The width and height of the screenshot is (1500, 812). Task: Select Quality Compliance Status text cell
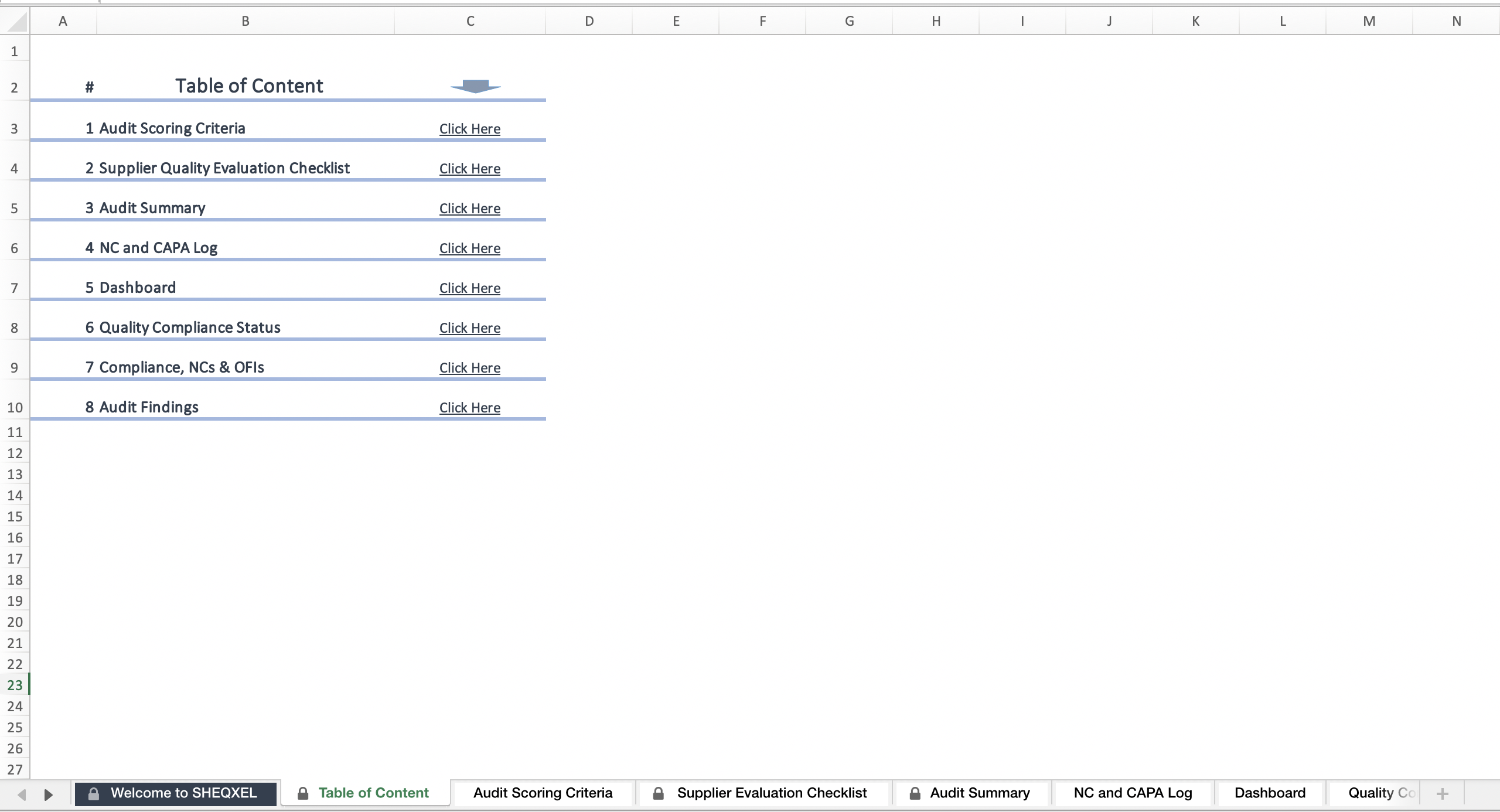190,327
